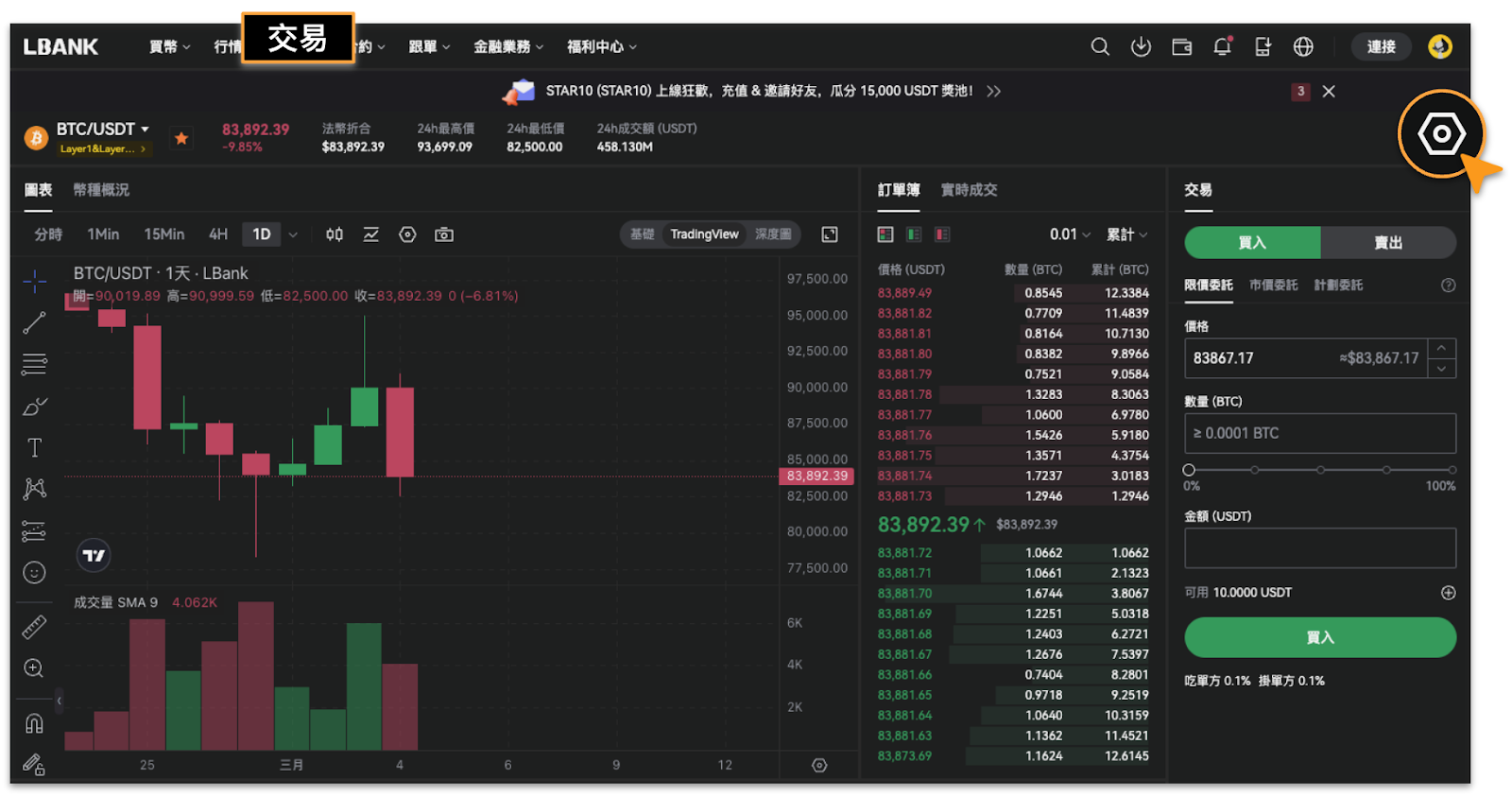Open the 累計 display dropdown
Image resolution: width=1512 pixels, height=797 pixels.
tap(1126, 234)
